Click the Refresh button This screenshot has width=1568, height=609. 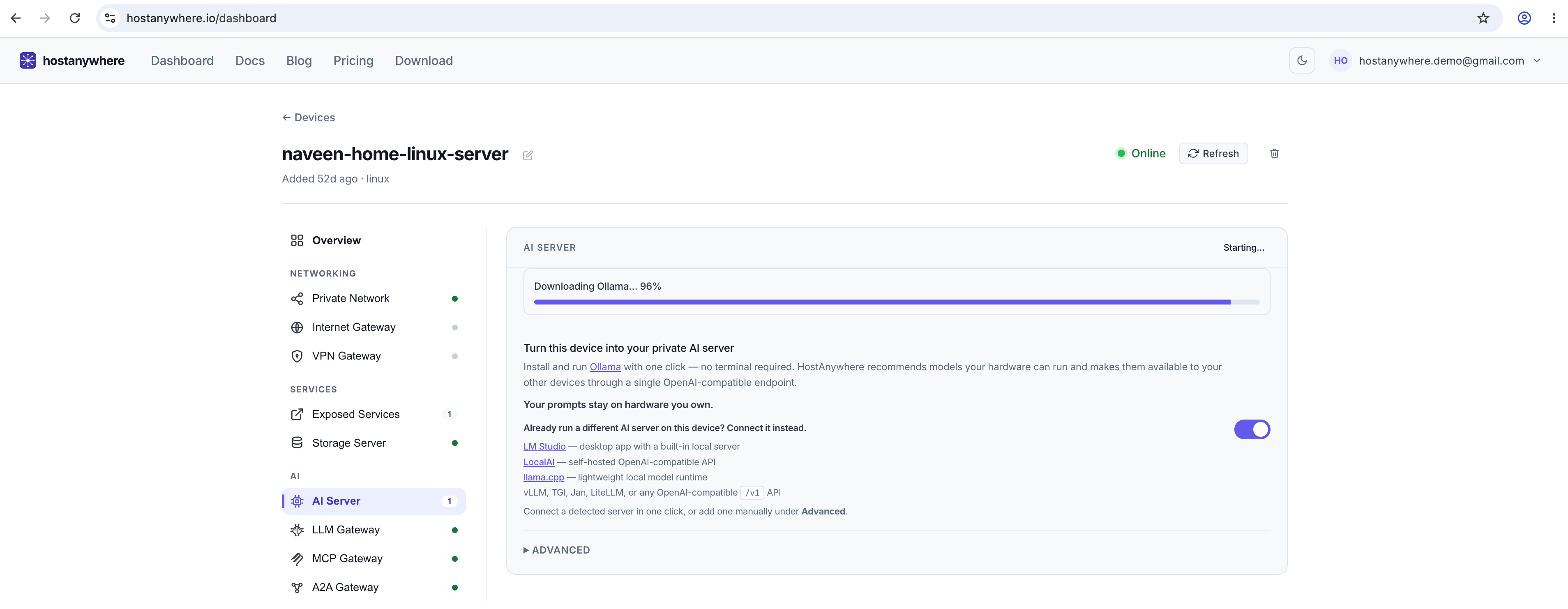pos(1213,153)
